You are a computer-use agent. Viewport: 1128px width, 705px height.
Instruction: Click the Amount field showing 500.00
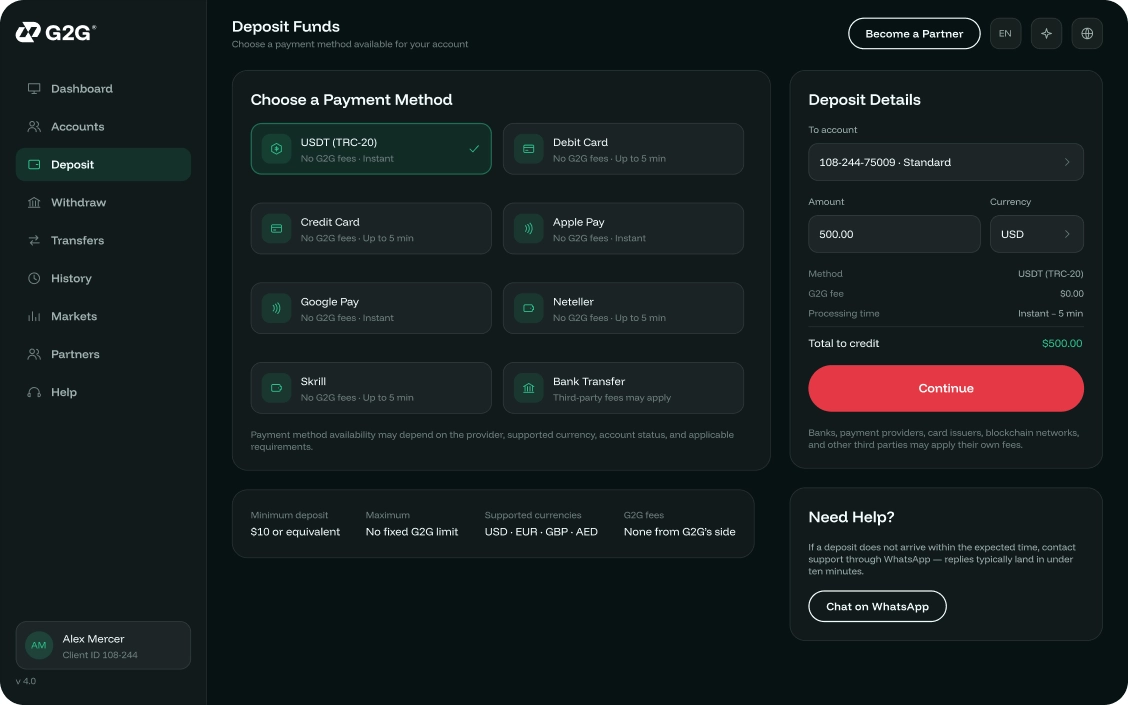(x=894, y=235)
